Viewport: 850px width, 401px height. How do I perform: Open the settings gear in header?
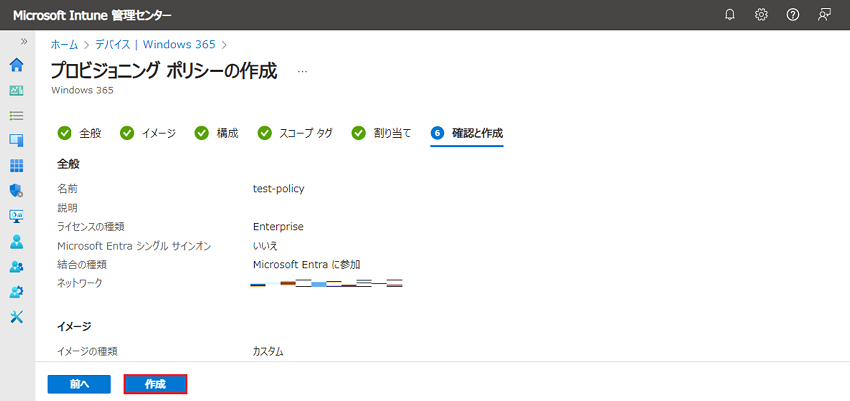pos(761,15)
